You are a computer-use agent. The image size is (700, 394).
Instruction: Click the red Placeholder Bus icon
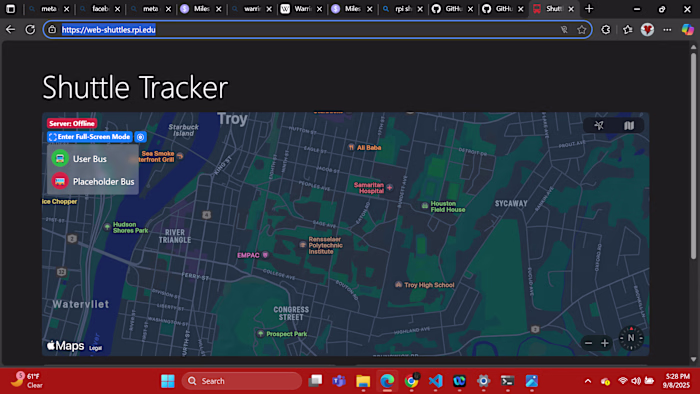60,181
